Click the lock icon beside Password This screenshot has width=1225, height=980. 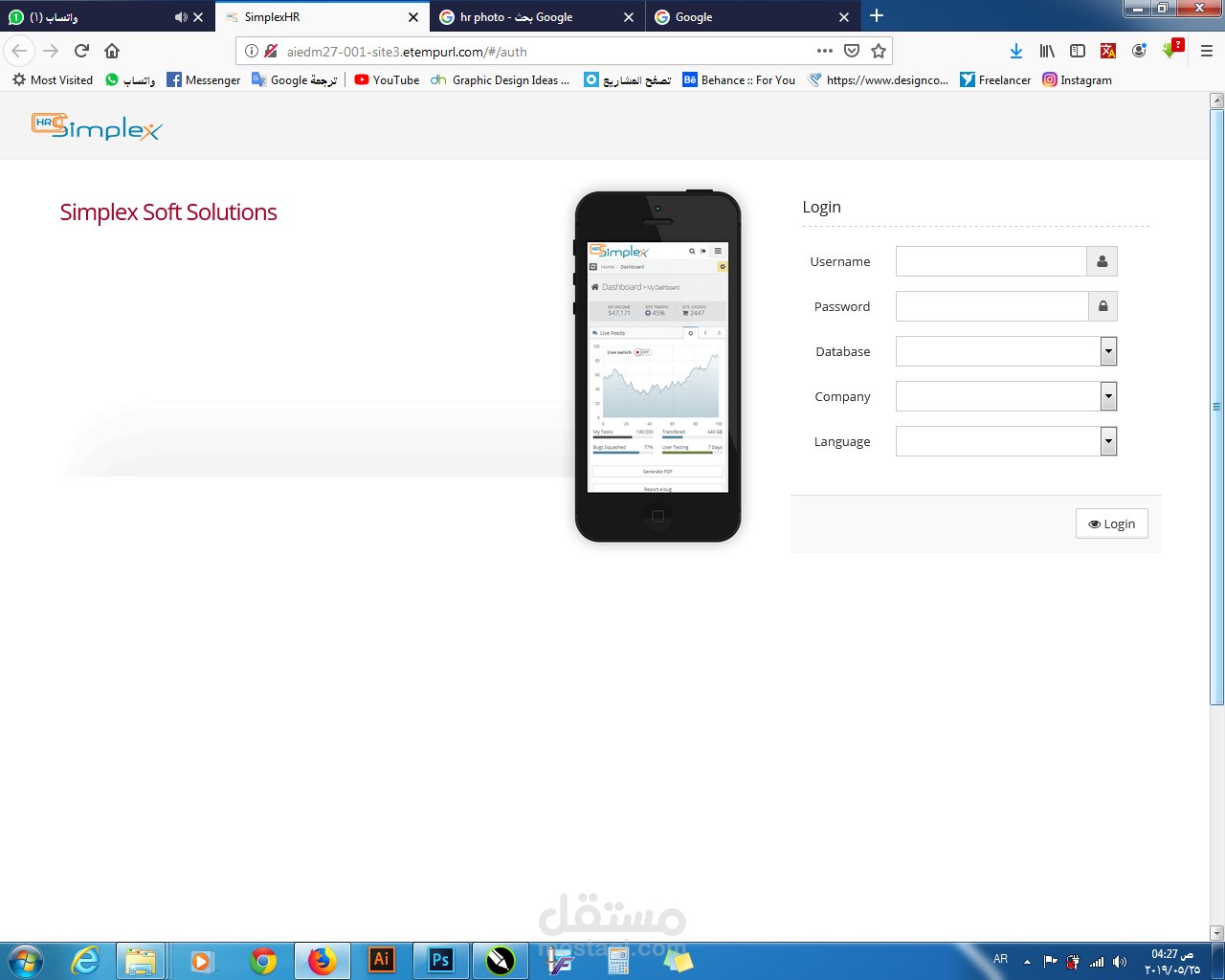[1102, 306]
